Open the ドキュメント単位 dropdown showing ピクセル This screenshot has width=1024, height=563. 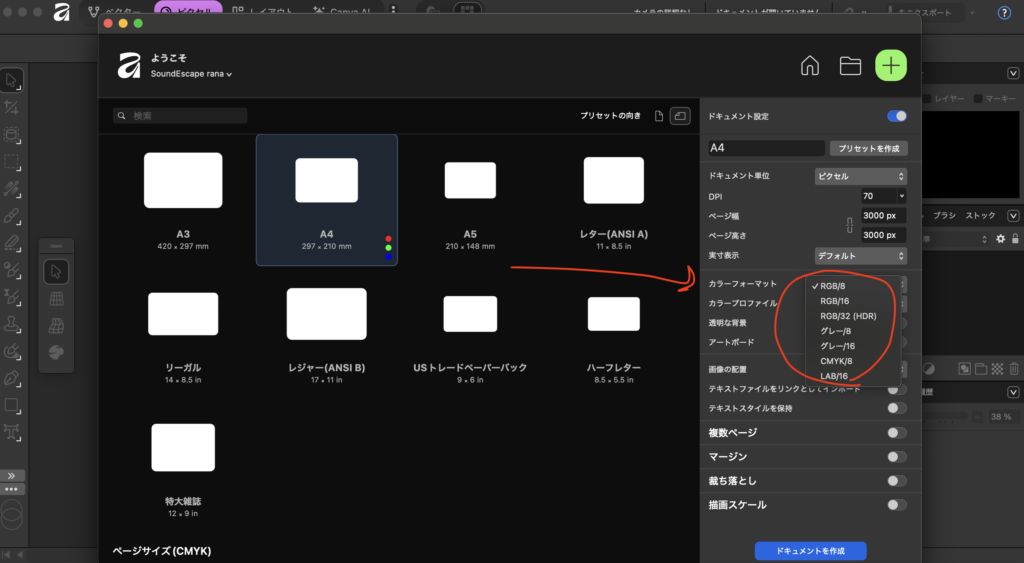click(860, 176)
